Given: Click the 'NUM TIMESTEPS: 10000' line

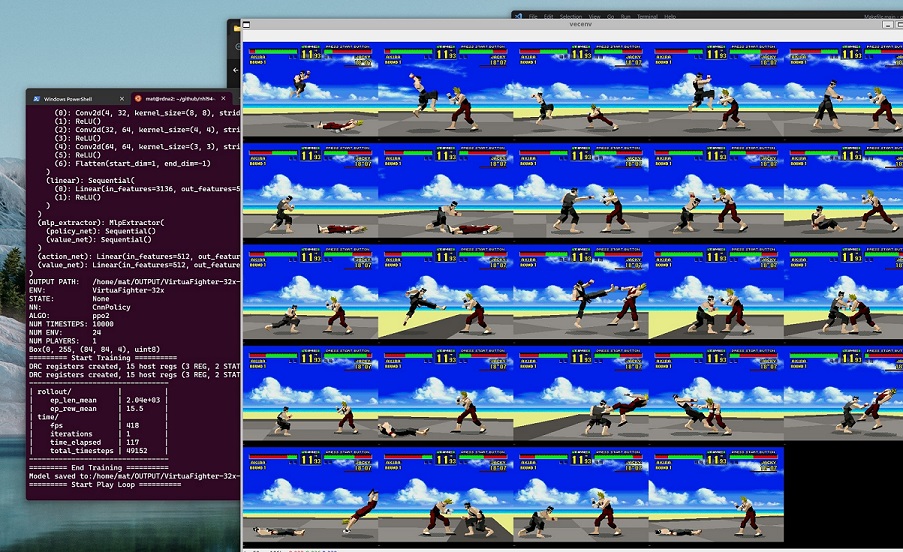Looking at the screenshot, I should click(71, 324).
